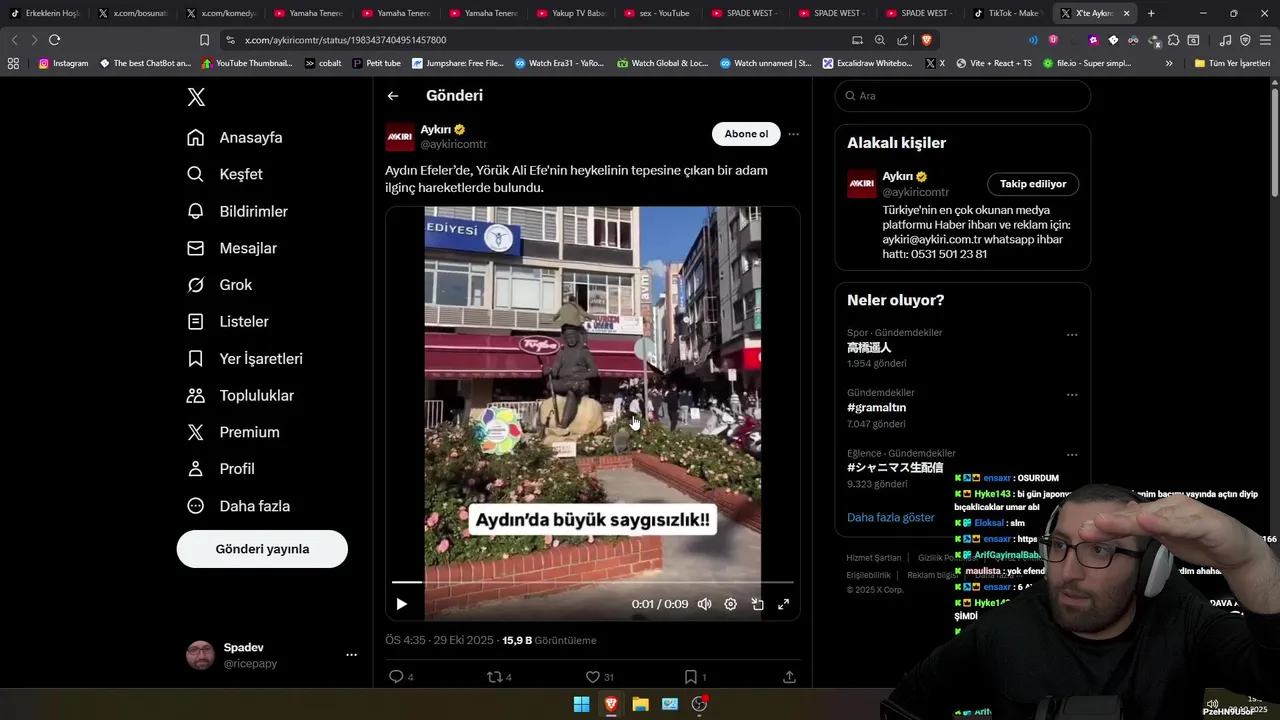Toggle picture-in-picture for video
Screen dimensions: 1280x720
pyautogui.click(x=757, y=604)
